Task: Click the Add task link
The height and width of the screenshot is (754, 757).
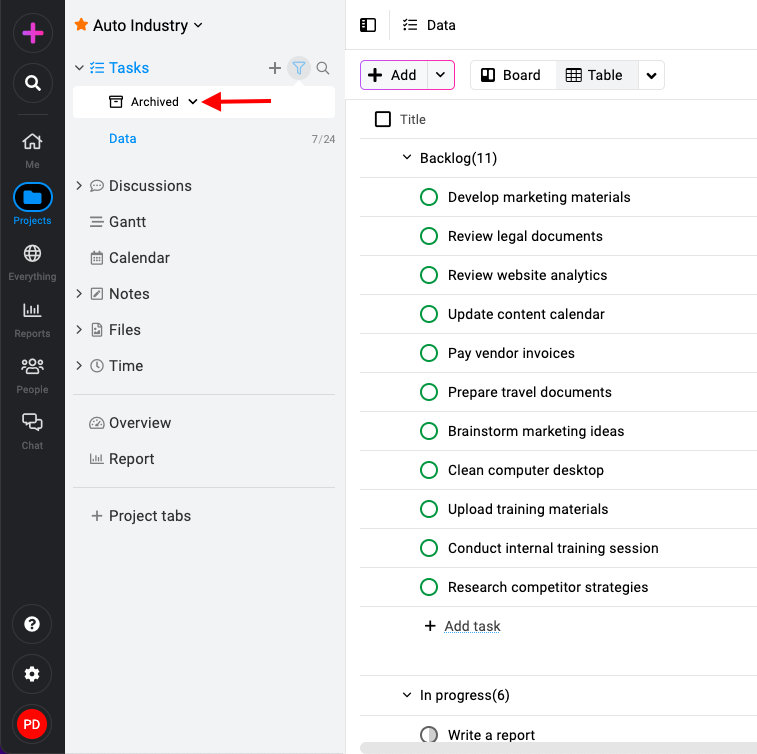Action: 472,626
